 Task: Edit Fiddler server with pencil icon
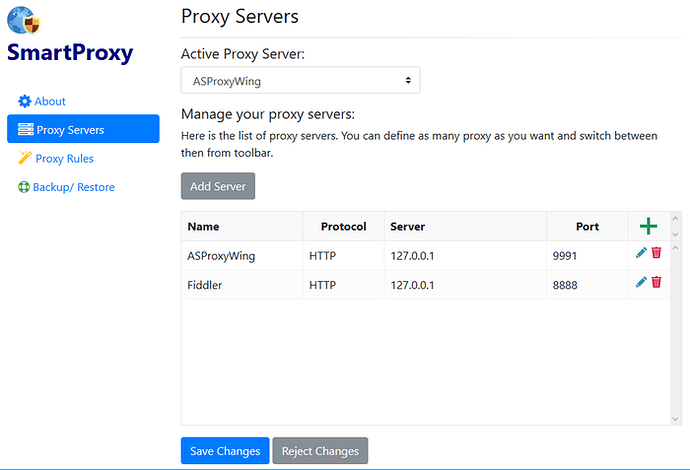click(641, 283)
